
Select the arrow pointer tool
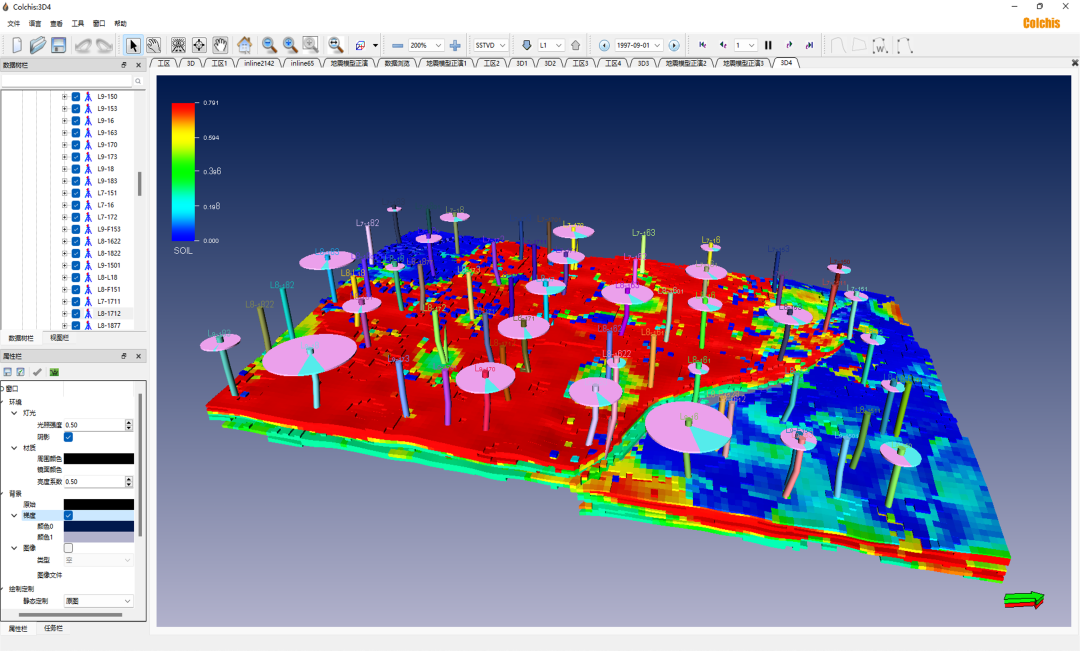click(x=133, y=45)
